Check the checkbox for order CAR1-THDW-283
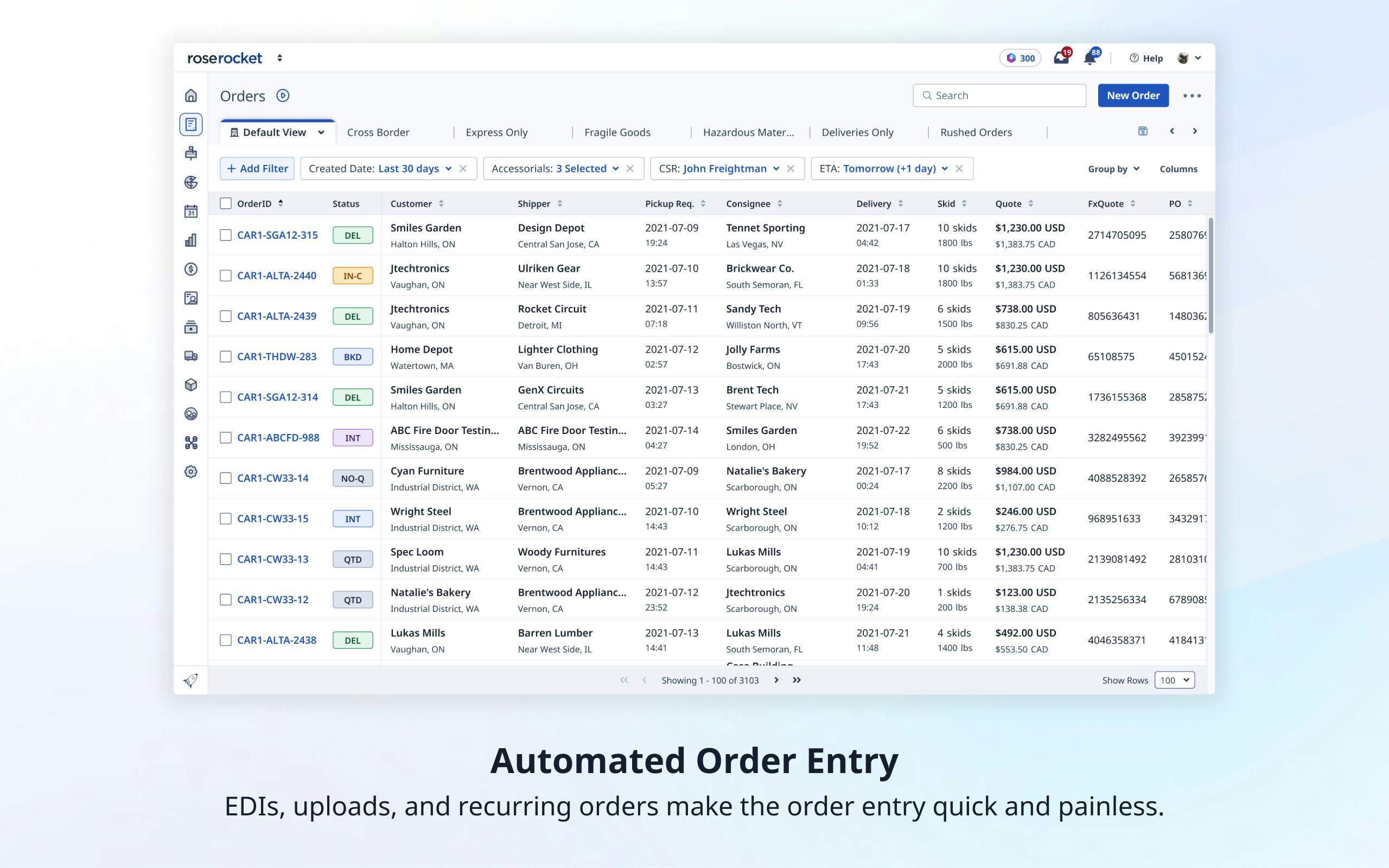This screenshot has height=868, width=1389. coord(226,356)
